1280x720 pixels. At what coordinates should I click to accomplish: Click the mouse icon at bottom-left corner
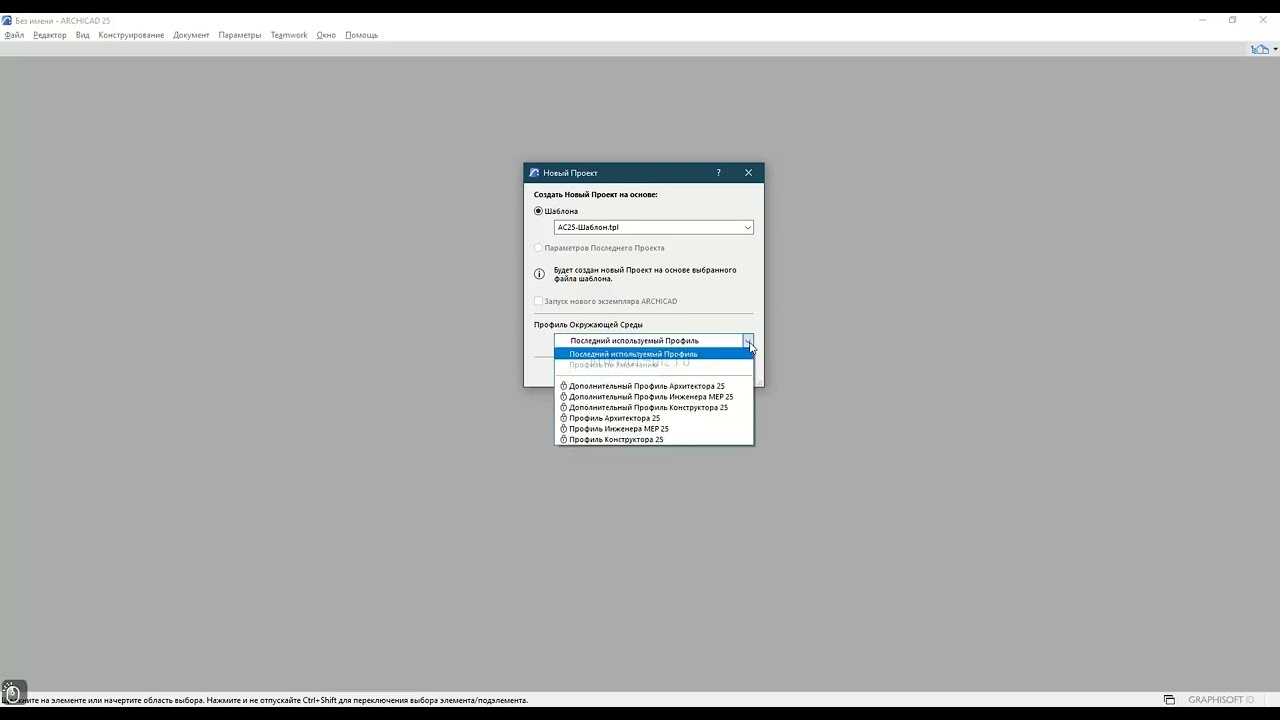13,692
